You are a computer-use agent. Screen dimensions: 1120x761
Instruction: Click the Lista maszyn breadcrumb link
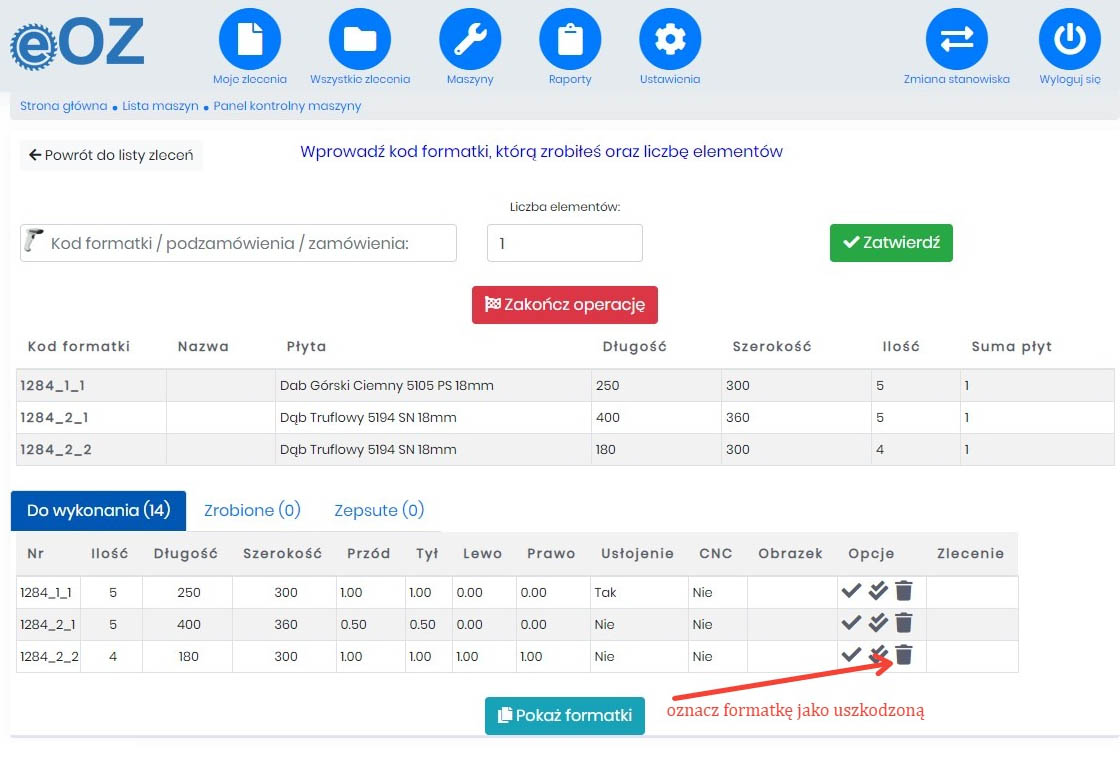tap(160, 106)
